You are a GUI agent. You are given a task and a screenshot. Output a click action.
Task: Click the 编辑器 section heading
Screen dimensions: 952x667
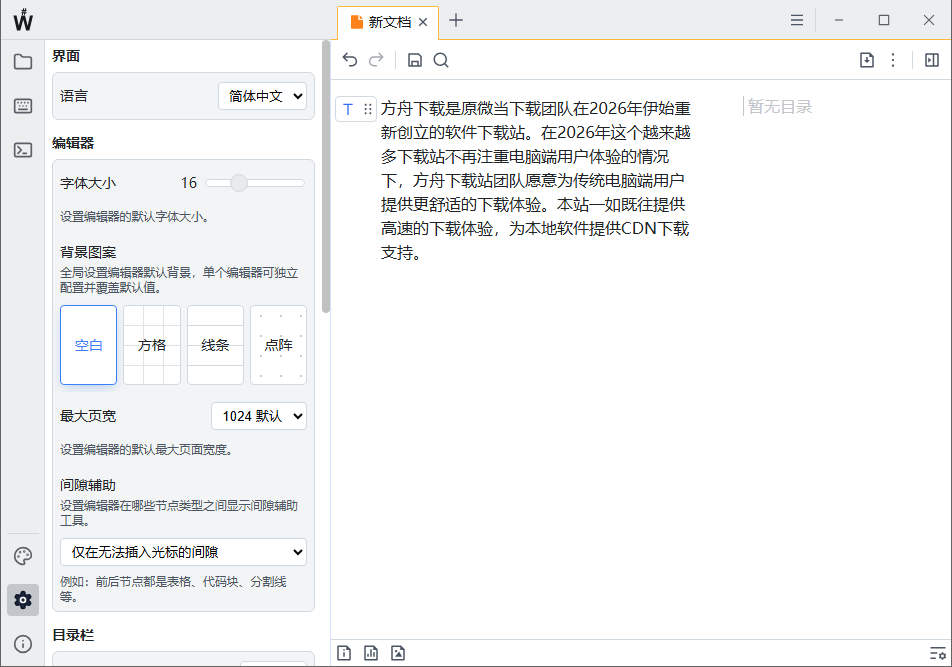tap(73, 143)
